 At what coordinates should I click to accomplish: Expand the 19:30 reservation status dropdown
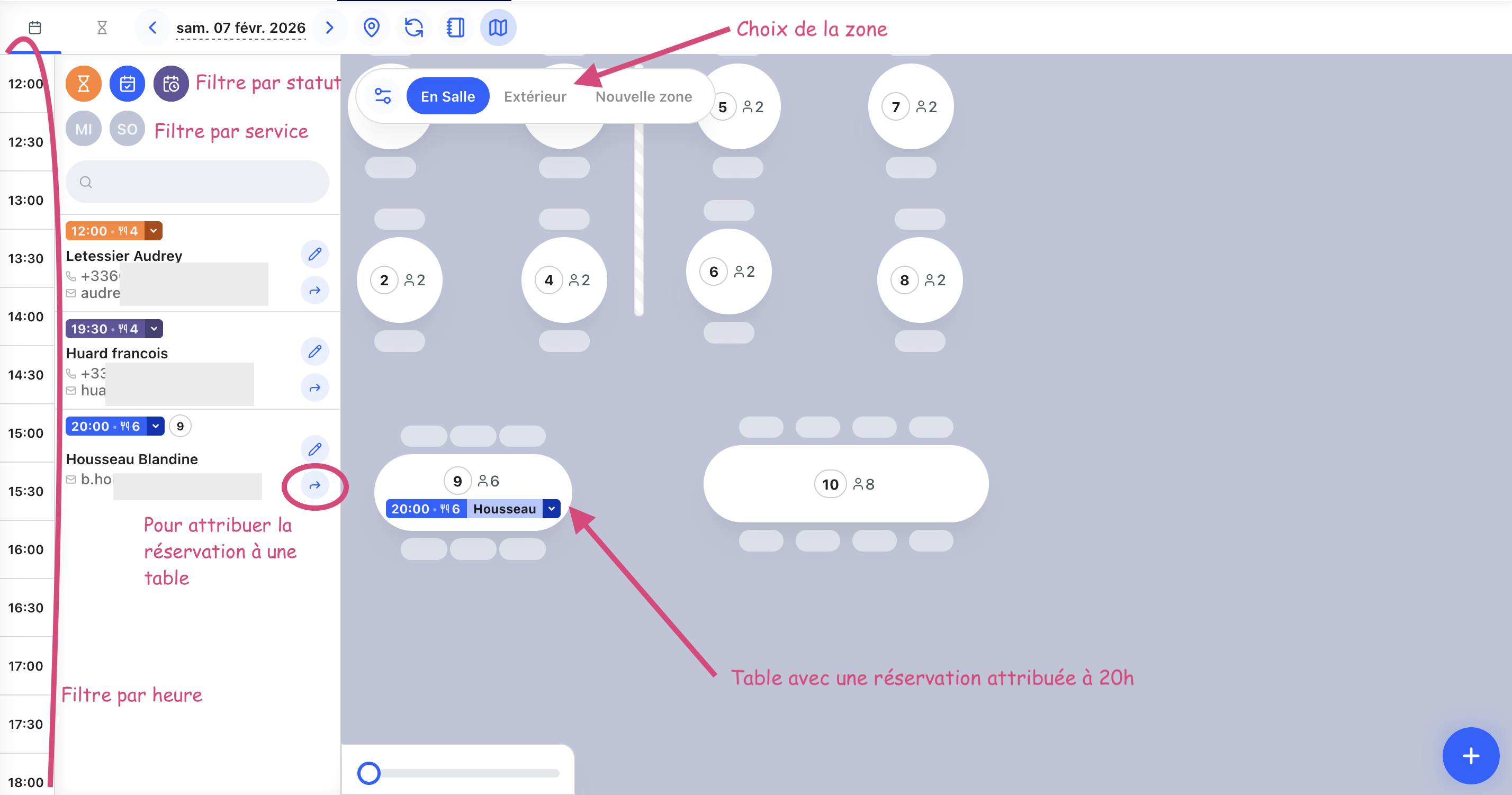[x=155, y=329]
